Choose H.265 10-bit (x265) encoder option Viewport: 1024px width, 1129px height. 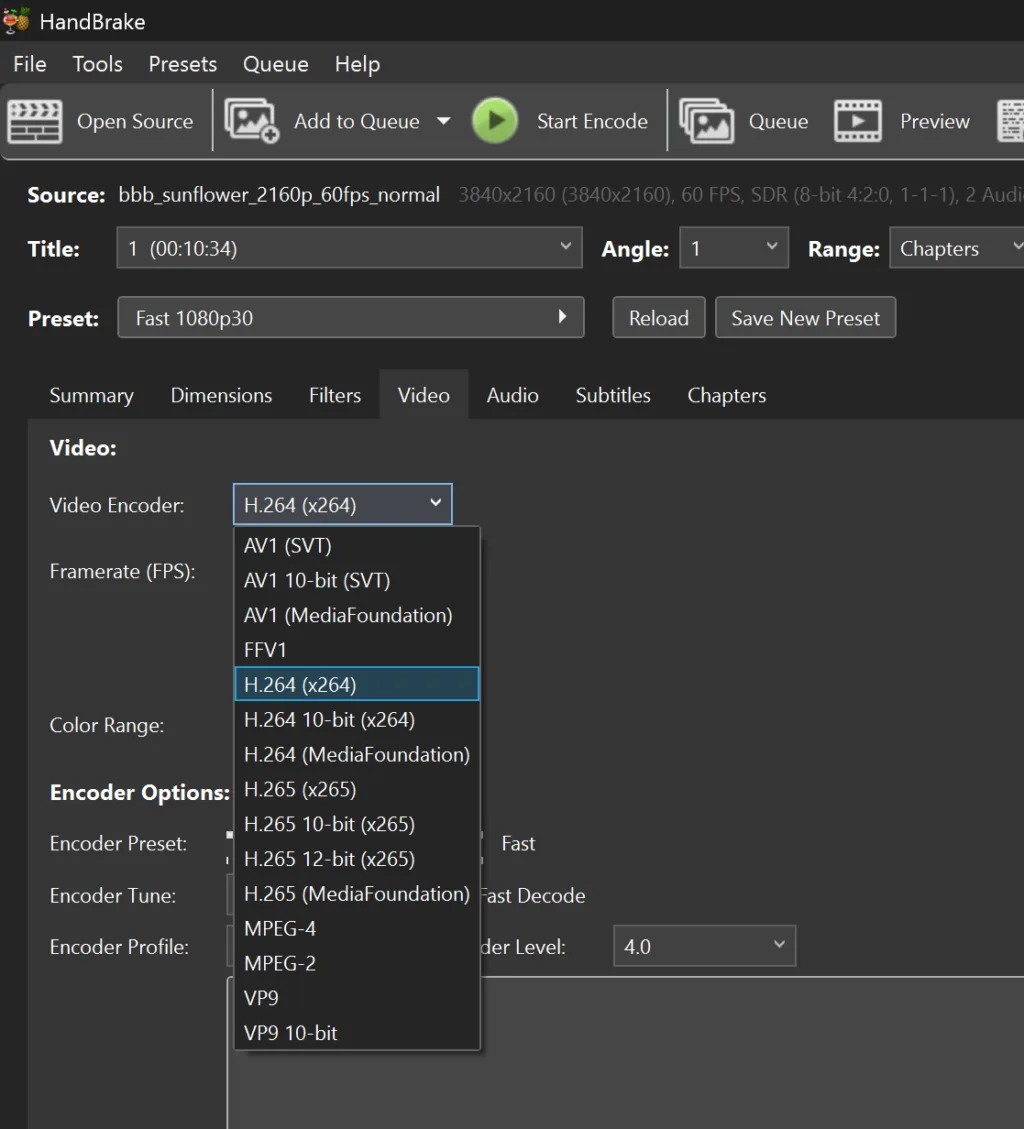[x=357, y=824]
